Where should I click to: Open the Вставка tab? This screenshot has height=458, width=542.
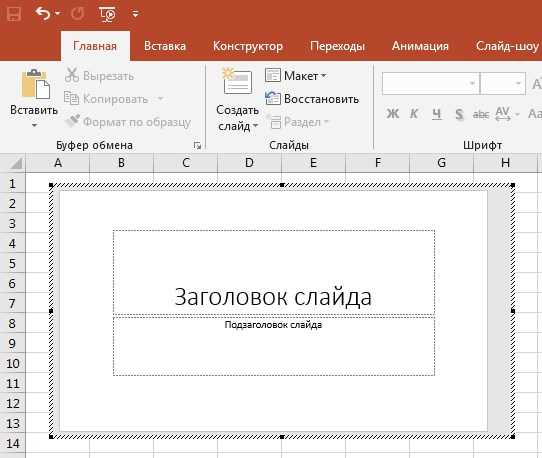pos(165,46)
